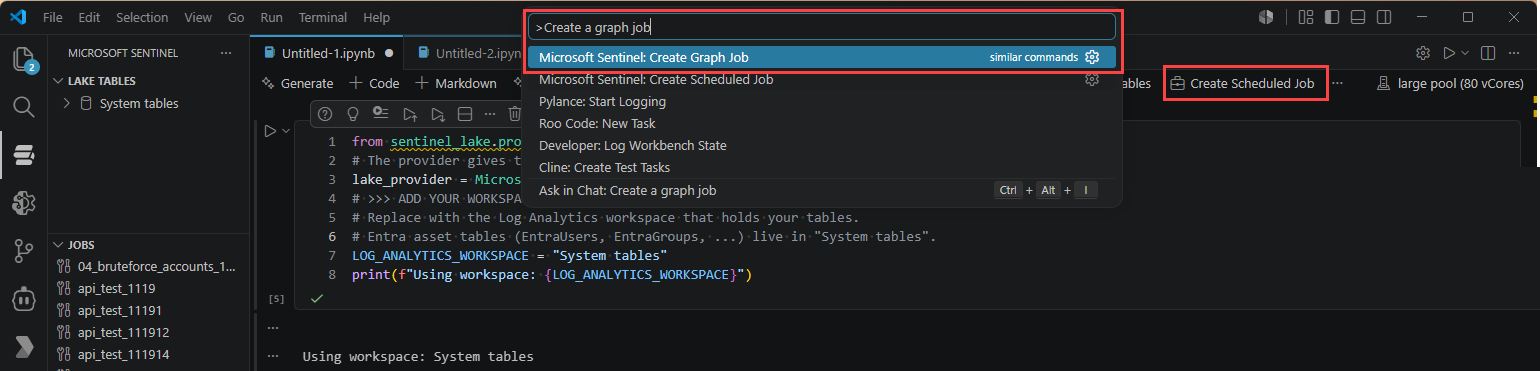
Task: Click Split Cell icon in cell toolbar
Action: pyautogui.click(x=465, y=114)
